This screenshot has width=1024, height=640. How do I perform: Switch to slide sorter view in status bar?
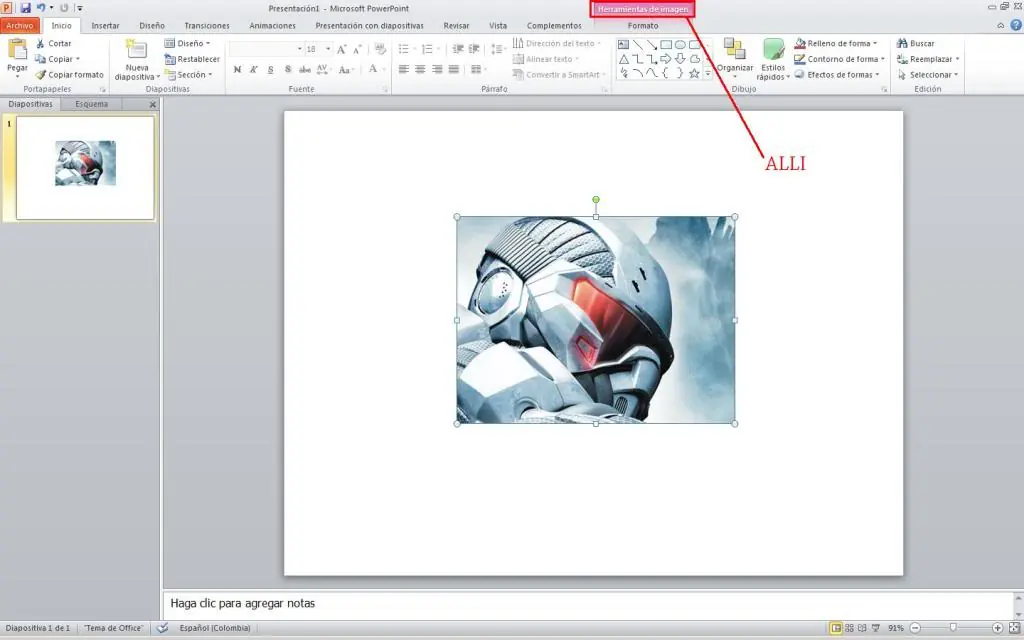850,628
